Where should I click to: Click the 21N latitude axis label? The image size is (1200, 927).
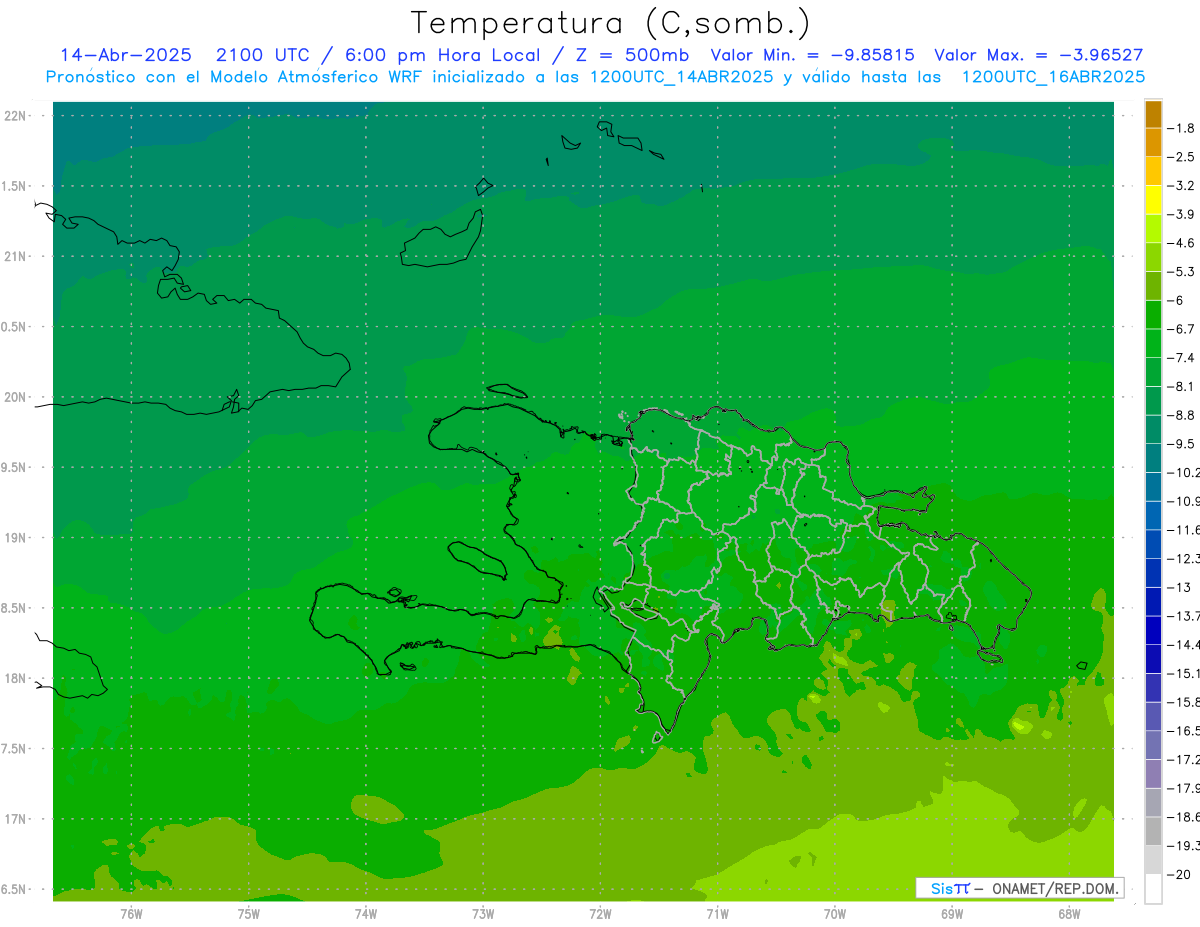[15, 256]
